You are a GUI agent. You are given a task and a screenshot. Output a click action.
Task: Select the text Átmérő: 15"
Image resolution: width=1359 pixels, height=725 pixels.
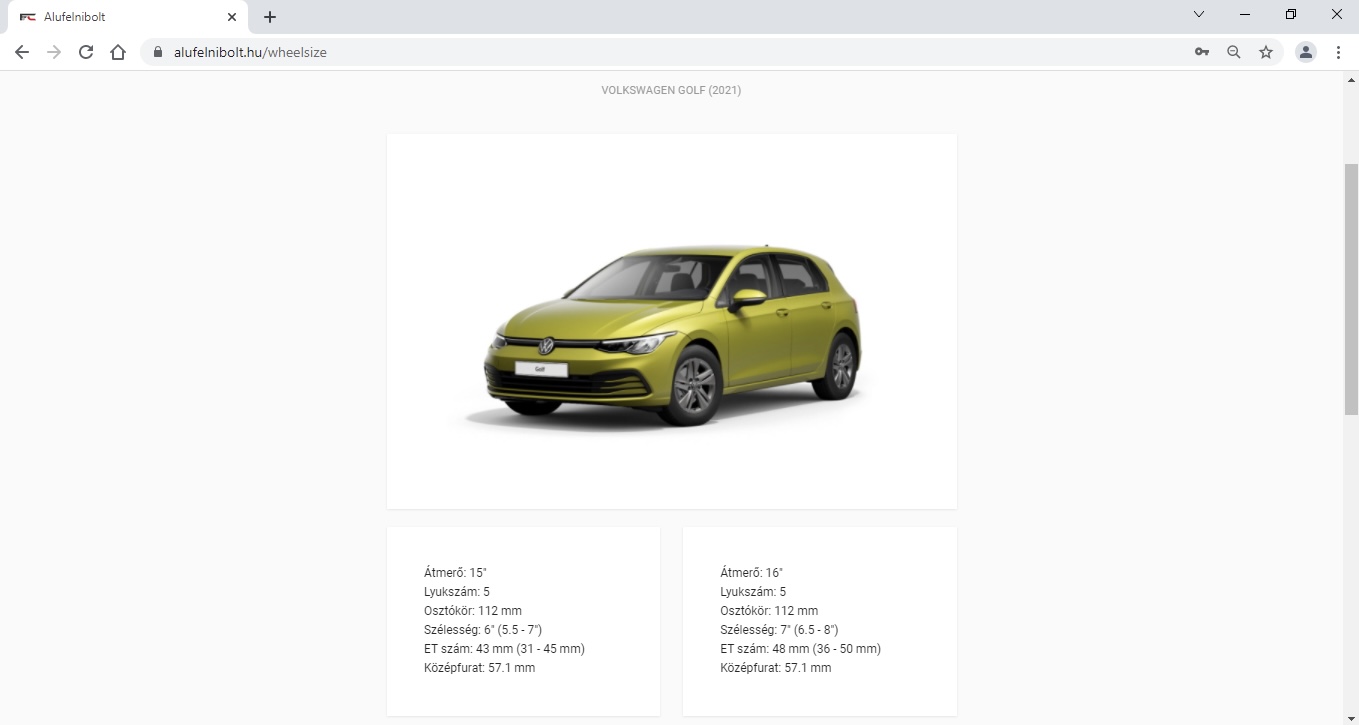click(455, 573)
